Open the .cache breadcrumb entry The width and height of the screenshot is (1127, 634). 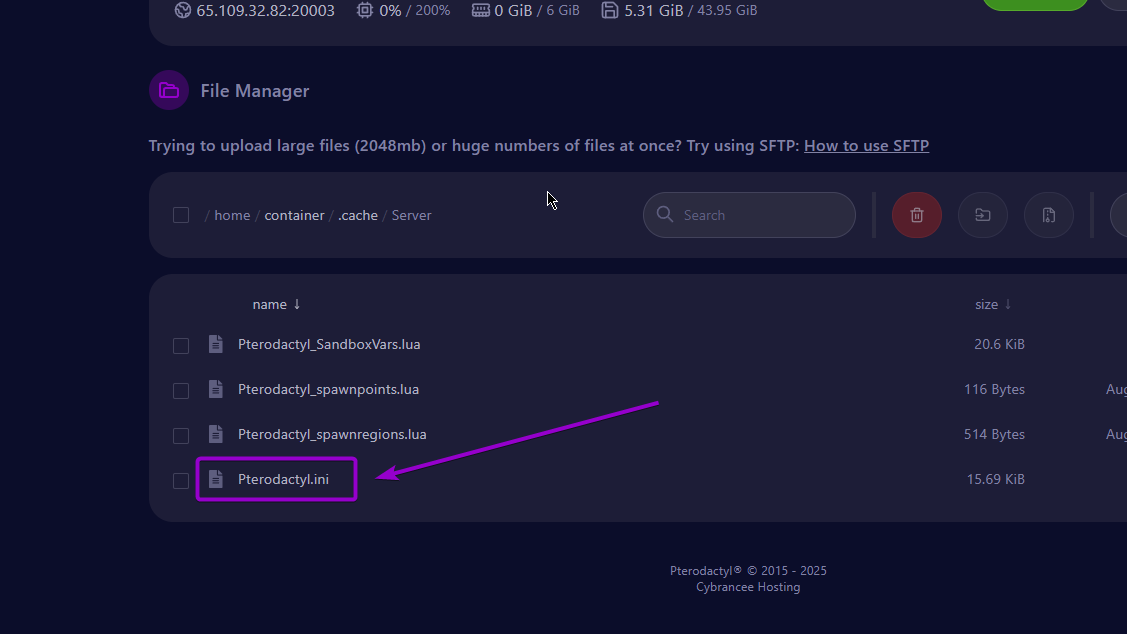pyautogui.click(x=358, y=214)
